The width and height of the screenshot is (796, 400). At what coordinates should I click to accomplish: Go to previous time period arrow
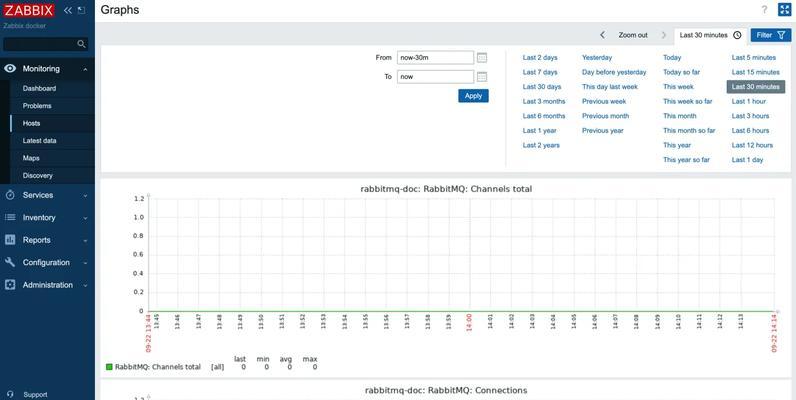[x=603, y=35]
